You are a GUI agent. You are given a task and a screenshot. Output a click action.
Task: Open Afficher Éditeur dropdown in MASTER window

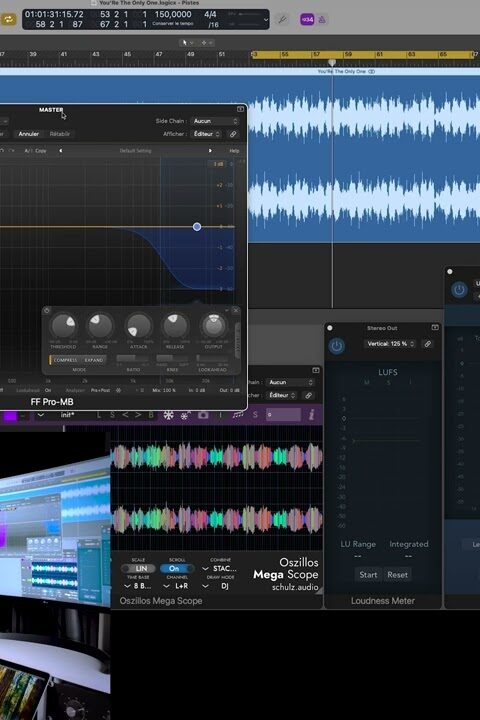tap(206, 134)
